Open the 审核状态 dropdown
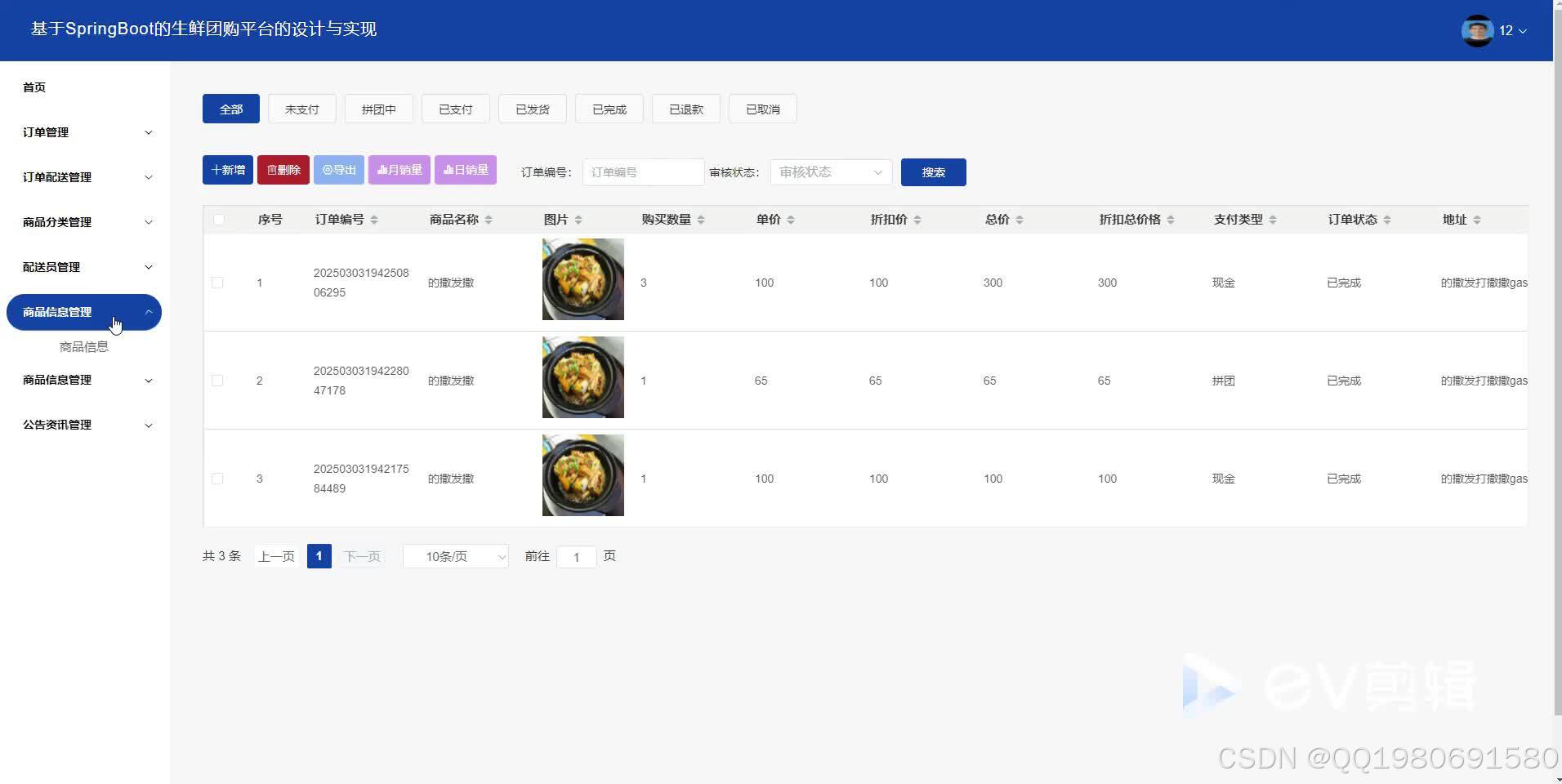Image resolution: width=1562 pixels, height=784 pixels. click(831, 172)
